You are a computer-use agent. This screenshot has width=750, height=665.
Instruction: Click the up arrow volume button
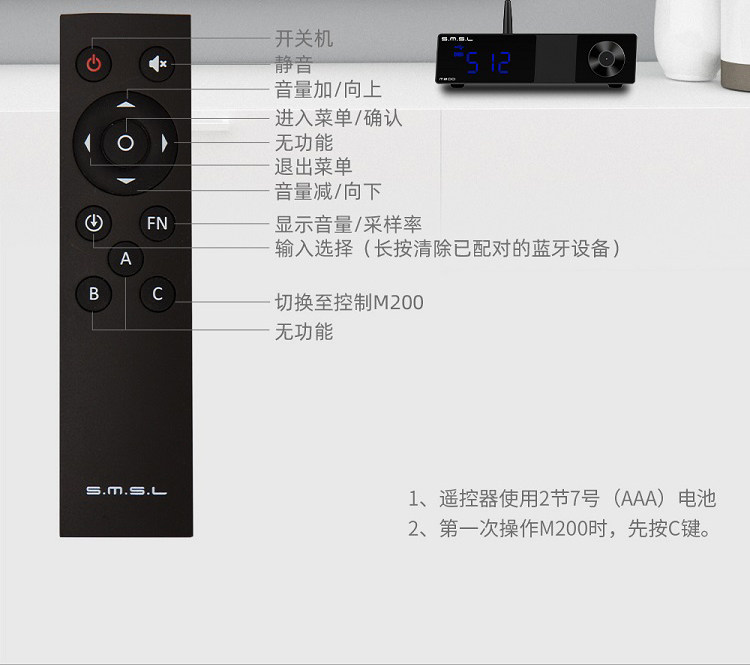126,104
